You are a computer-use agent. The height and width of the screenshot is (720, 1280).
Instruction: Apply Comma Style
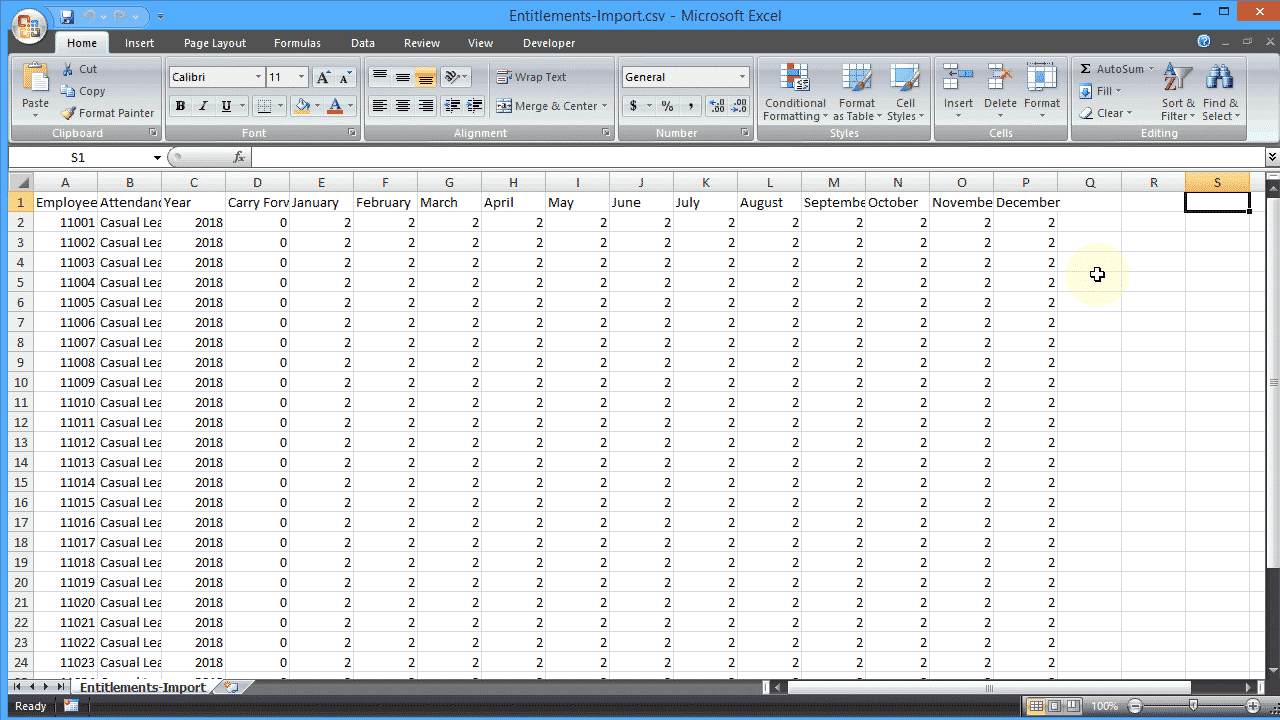[x=690, y=106]
